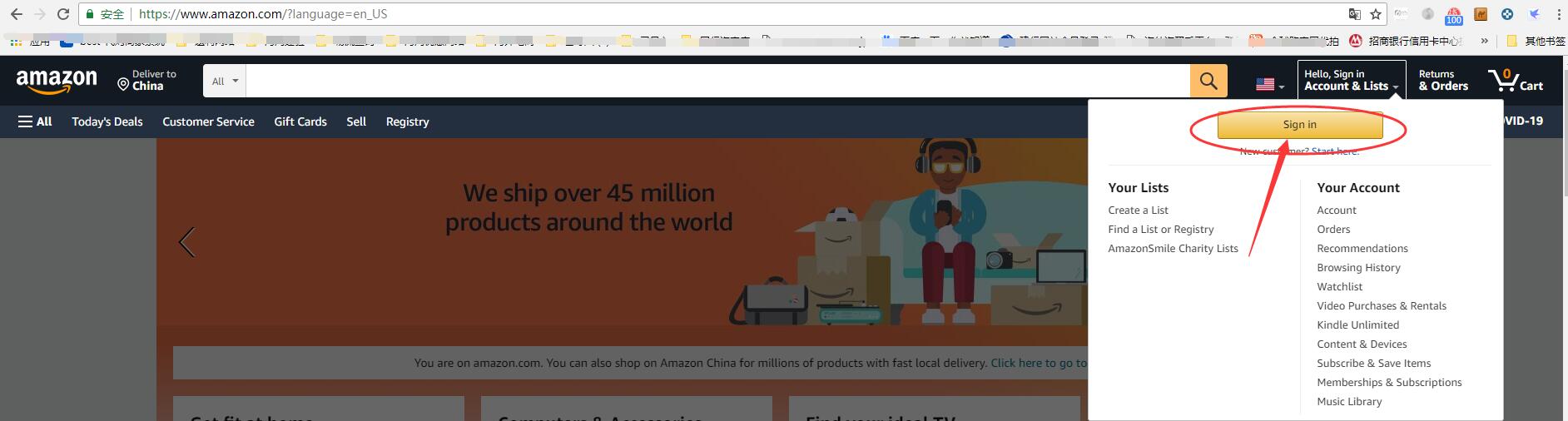Open Recommendations

click(1362, 249)
